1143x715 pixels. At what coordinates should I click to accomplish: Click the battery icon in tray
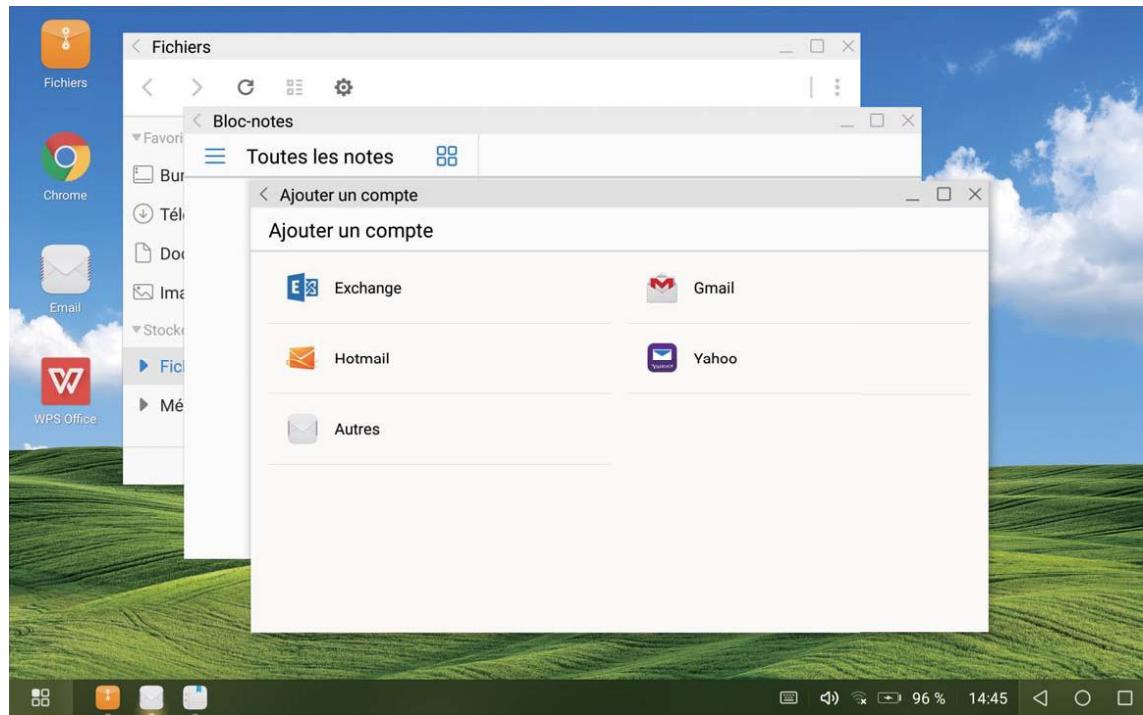[889, 698]
